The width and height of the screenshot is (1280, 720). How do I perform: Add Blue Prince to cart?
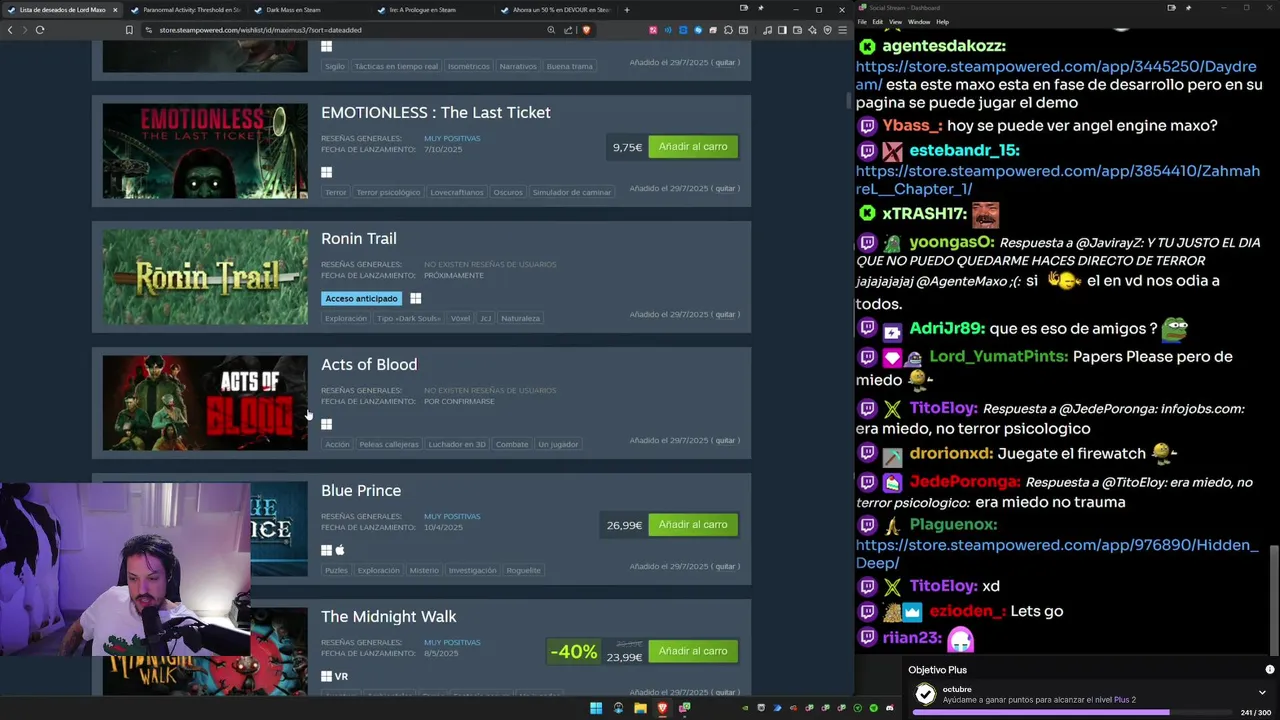click(693, 525)
